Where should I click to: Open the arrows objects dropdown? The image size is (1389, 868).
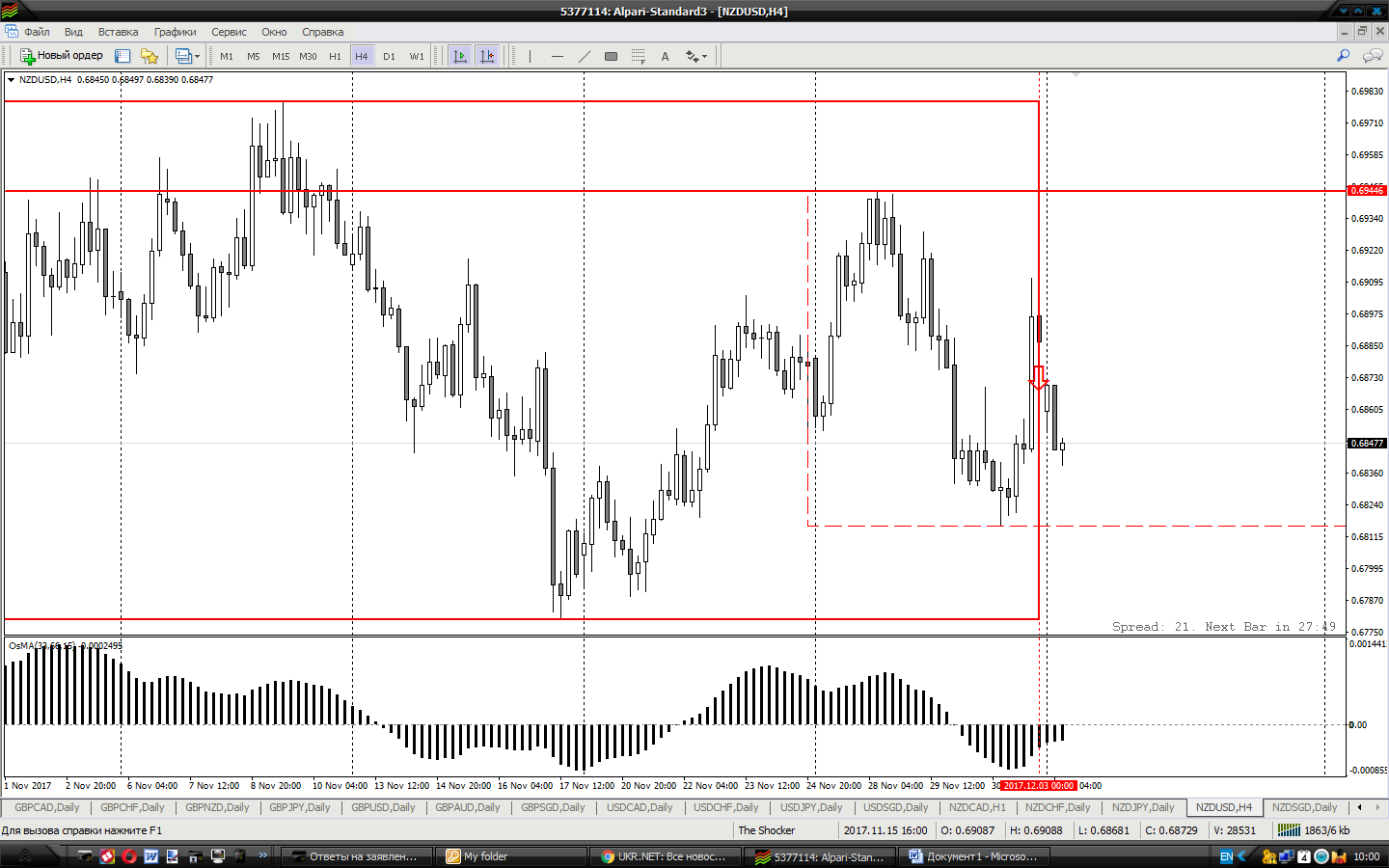[x=696, y=56]
